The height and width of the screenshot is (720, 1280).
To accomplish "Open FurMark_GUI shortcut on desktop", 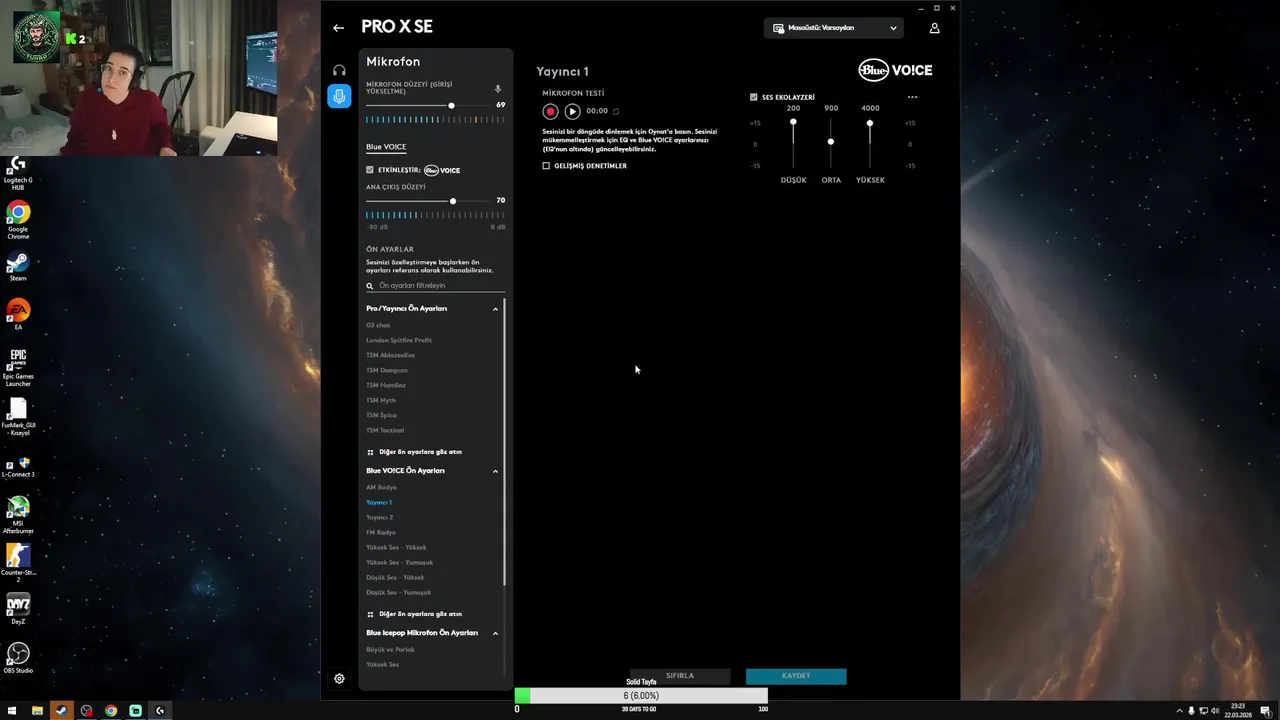I will pos(18,417).
